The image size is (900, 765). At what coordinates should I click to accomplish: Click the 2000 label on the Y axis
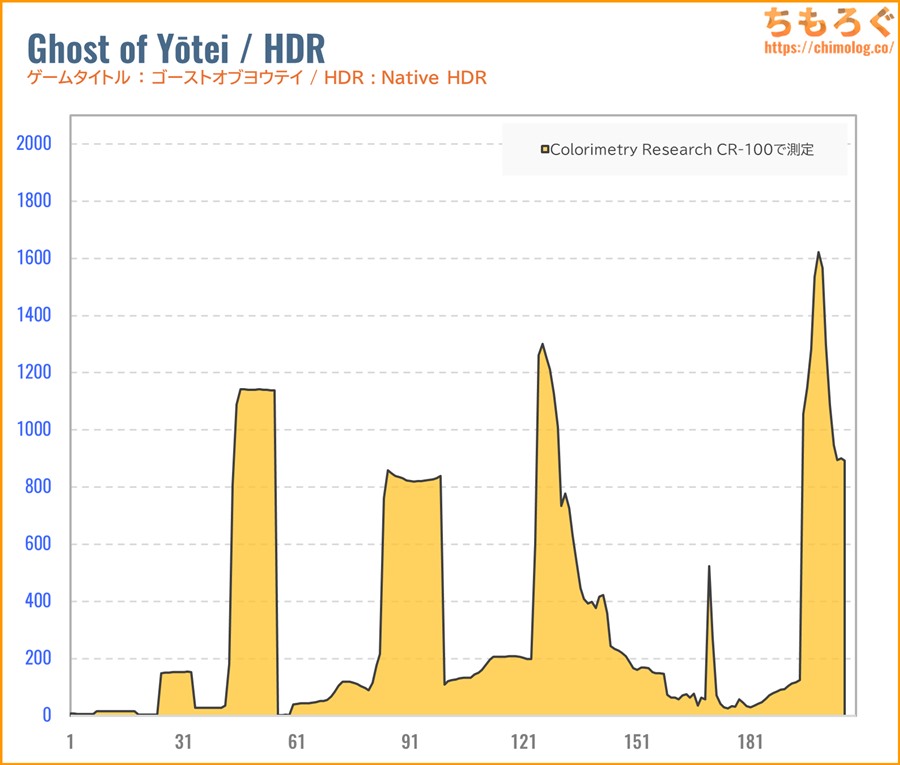tap(35, 143)
